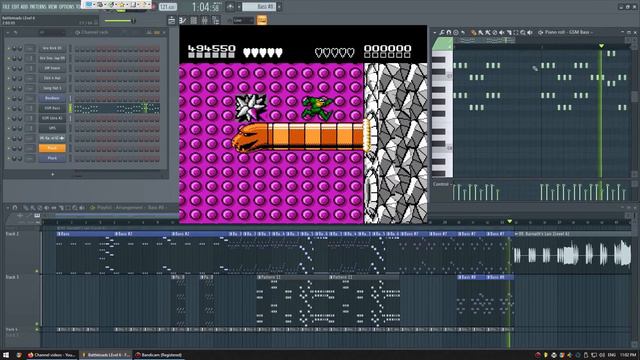Open the EDIT menu
The height and width of the screenshot is (360, 640).
[16, 7]
